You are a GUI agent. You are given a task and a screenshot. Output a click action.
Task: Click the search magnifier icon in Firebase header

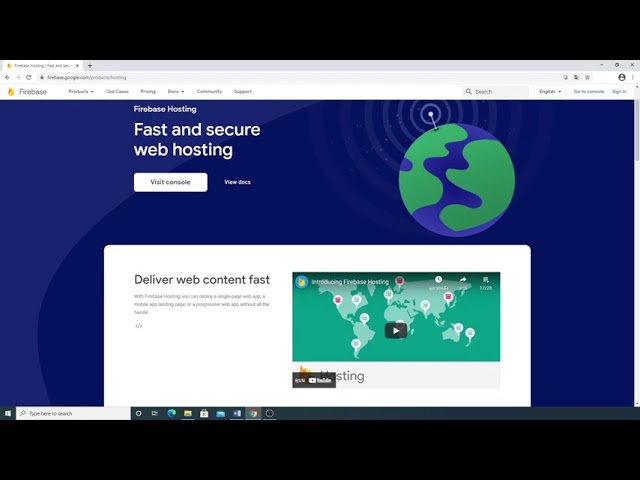coord(469,91)
